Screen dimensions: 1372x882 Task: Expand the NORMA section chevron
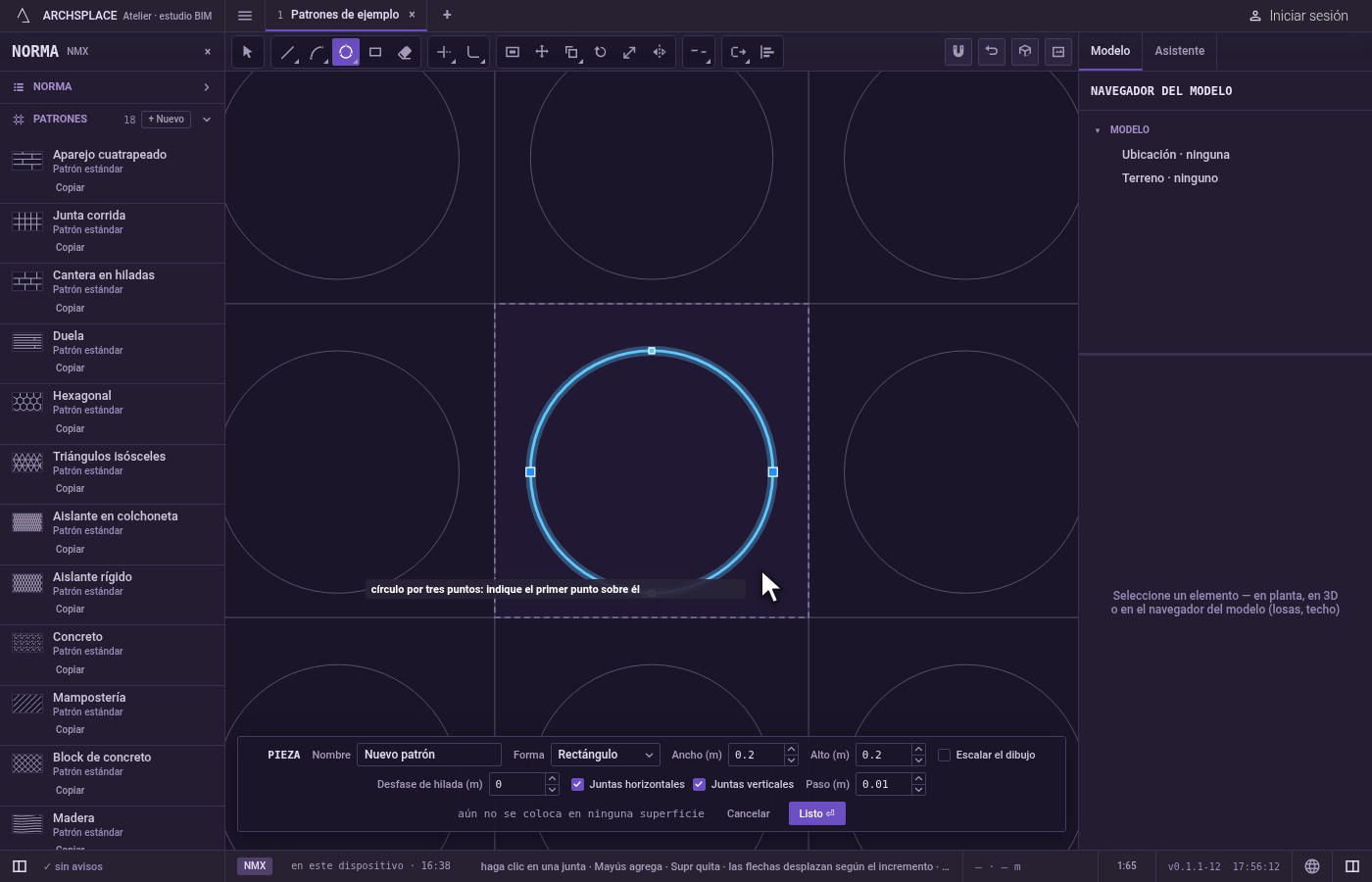point(207,87)
